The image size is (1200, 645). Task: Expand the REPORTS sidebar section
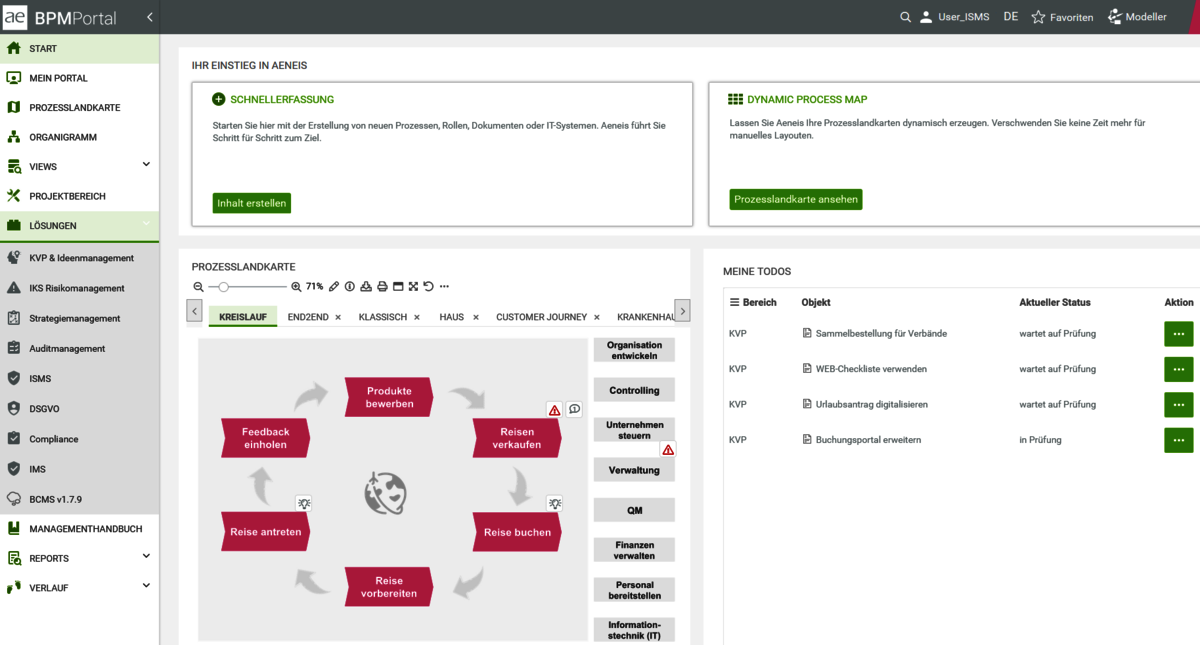tap(146, 557)
